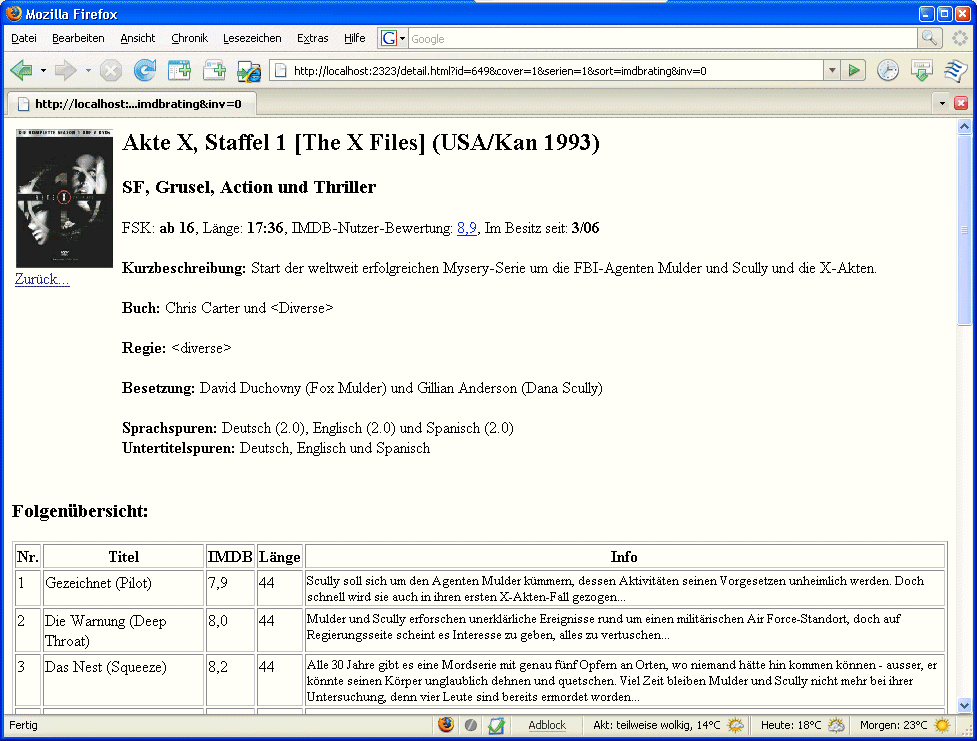977x741 pixels.
Task: Click the page icon in the address bar
Action: [x=281, y=70]
